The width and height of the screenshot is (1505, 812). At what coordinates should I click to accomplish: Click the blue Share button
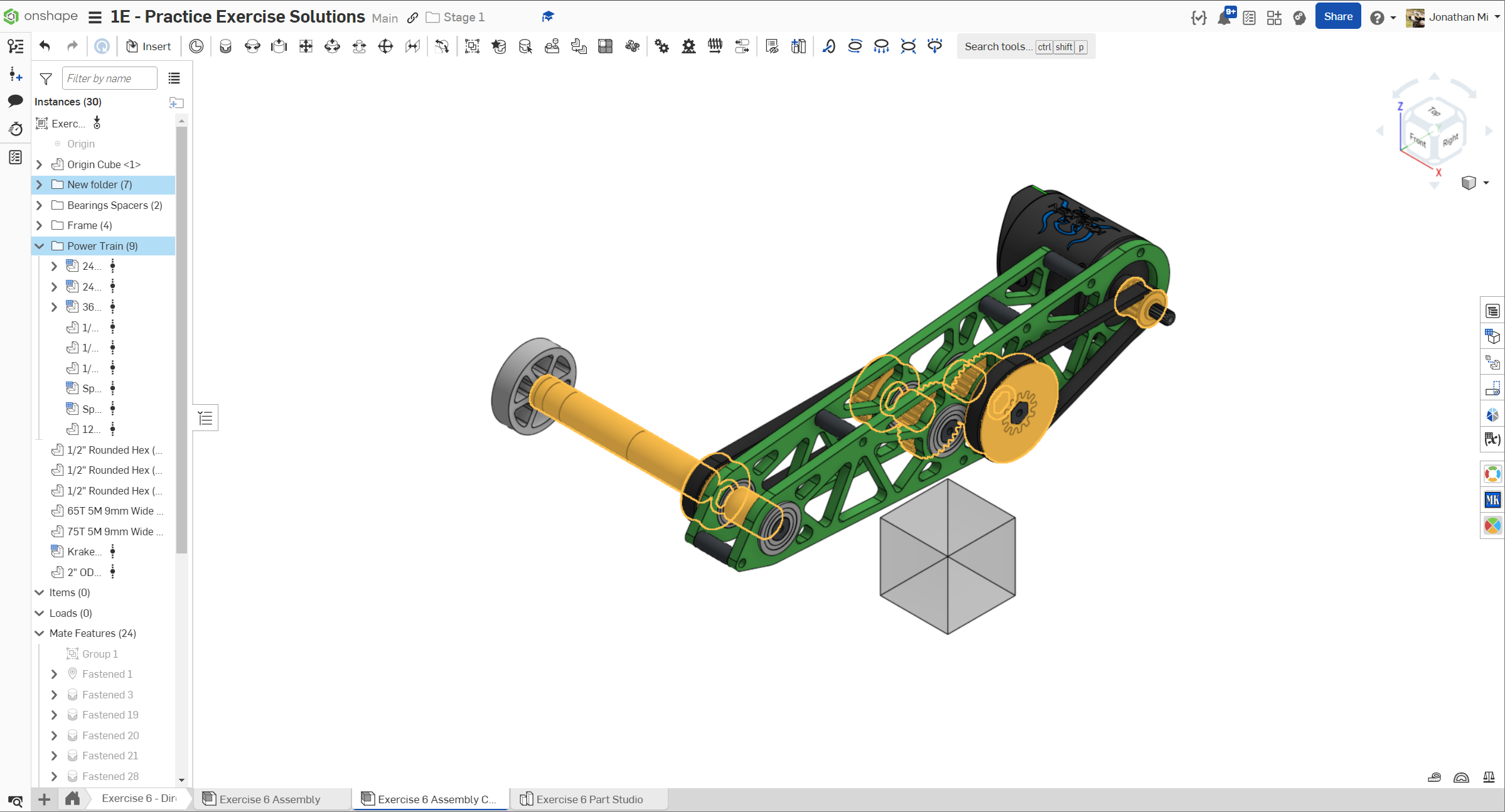pos(1337,17)
